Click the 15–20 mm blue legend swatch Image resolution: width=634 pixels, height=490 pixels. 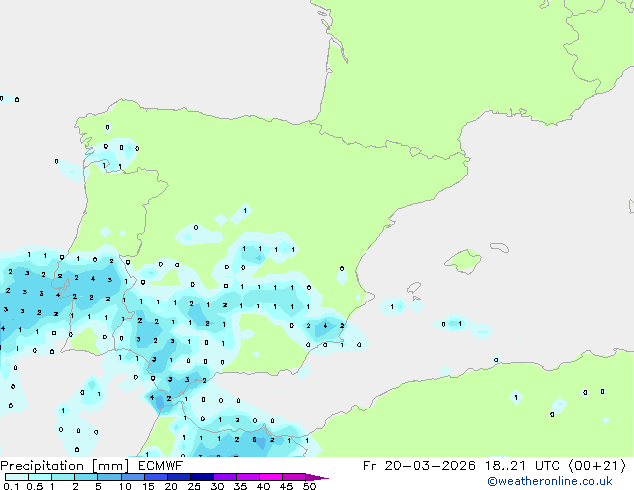pos(156,477)
